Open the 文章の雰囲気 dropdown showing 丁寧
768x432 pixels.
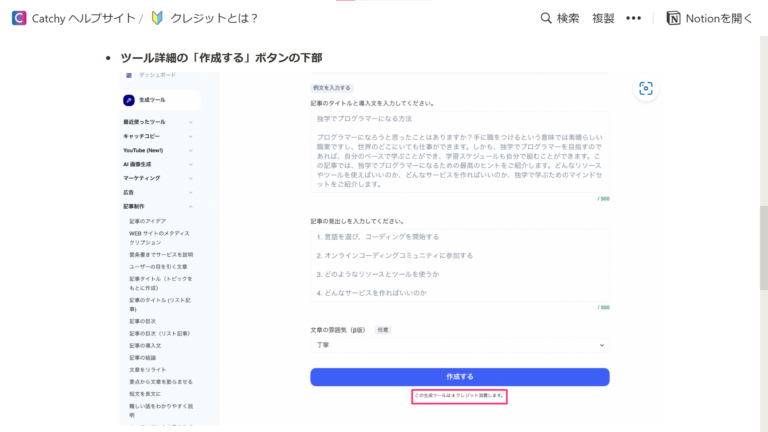pos(459,345)
